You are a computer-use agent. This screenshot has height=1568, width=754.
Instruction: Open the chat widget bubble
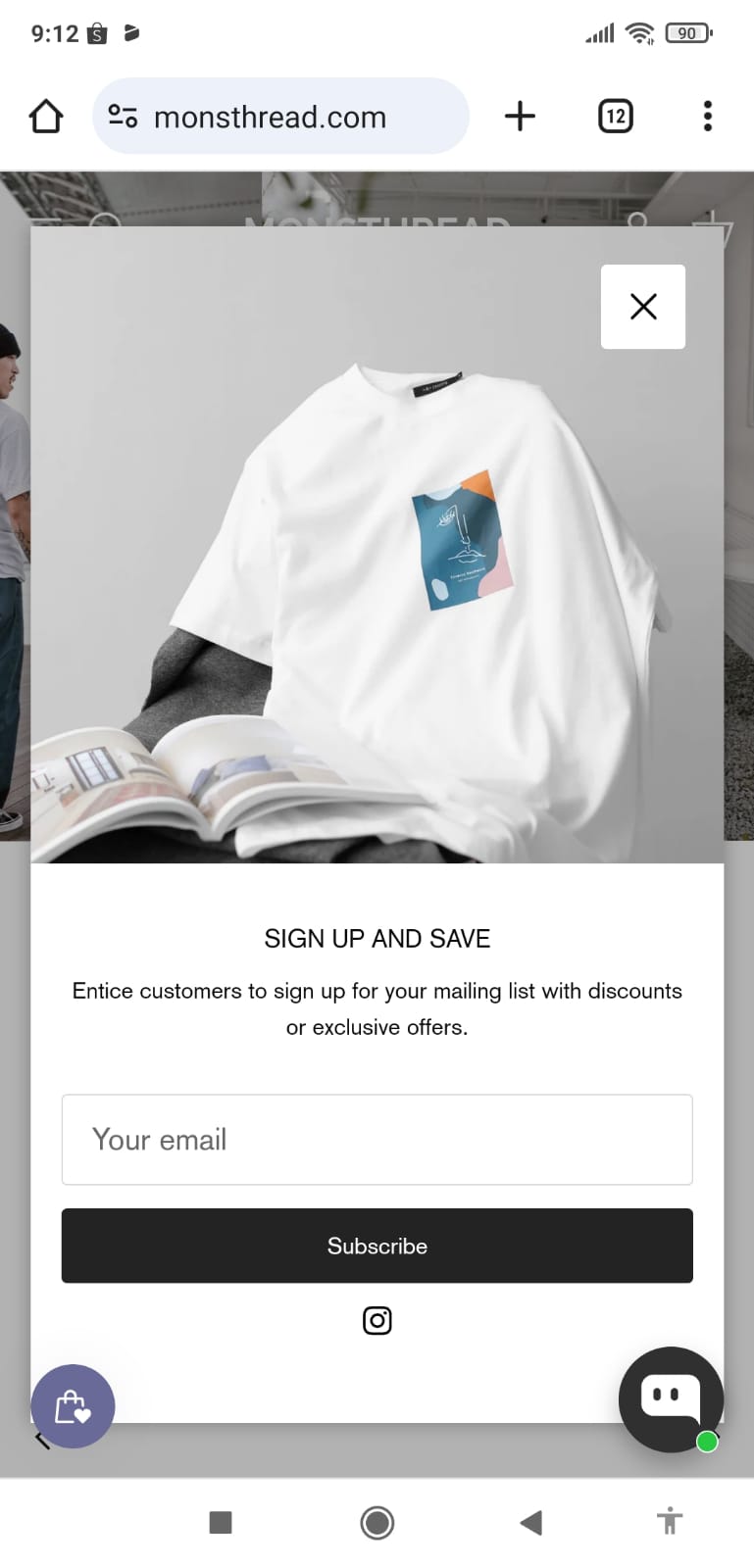pyautogui.click(x=671, y=1399)
